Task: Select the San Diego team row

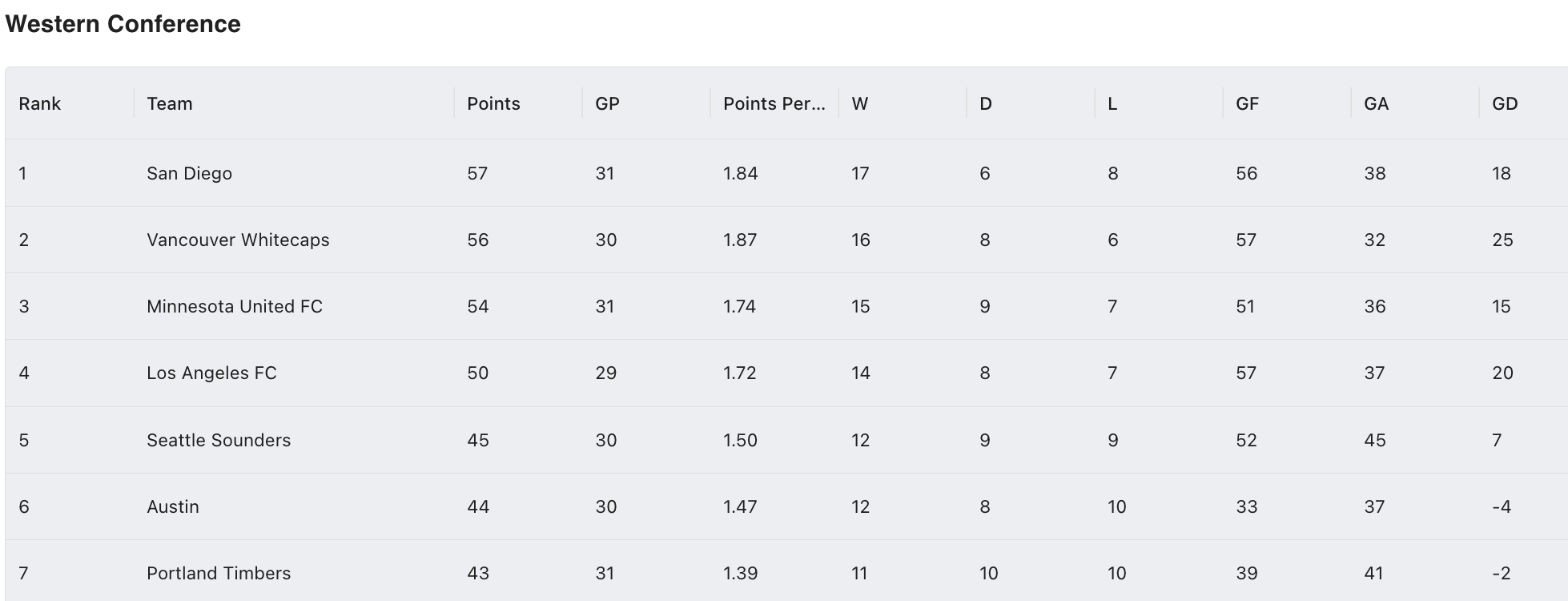Action: [x=786, y=173]
